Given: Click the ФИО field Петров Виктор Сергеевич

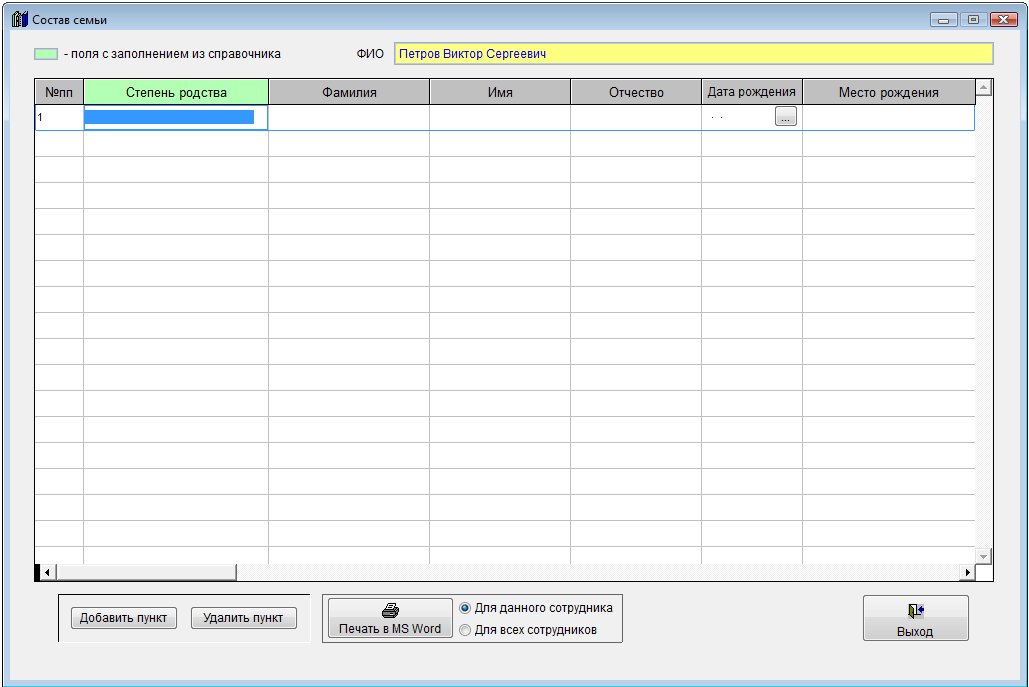Looking at the screenshot, I should 694,54.
